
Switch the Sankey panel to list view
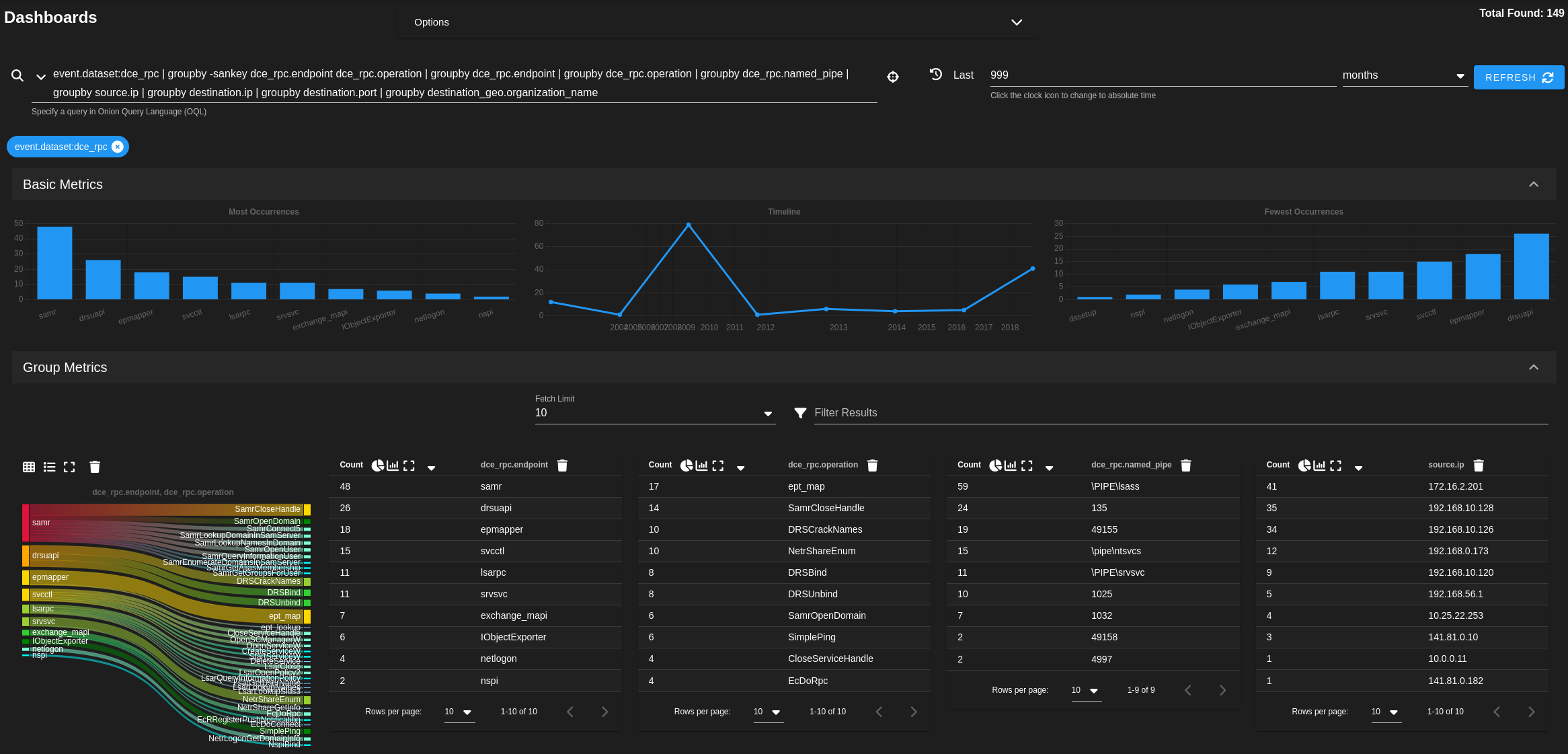pyautogui.click(x=49, y=466)
